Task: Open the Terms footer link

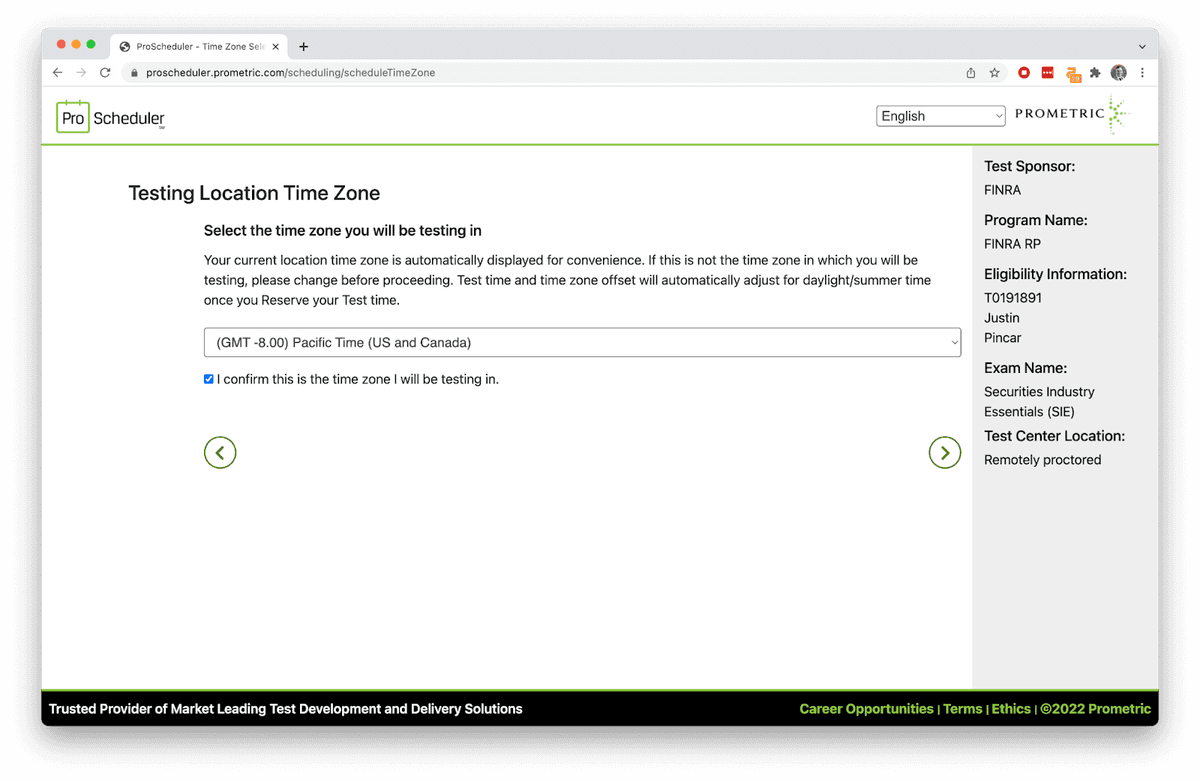Action: click(962, 709)
